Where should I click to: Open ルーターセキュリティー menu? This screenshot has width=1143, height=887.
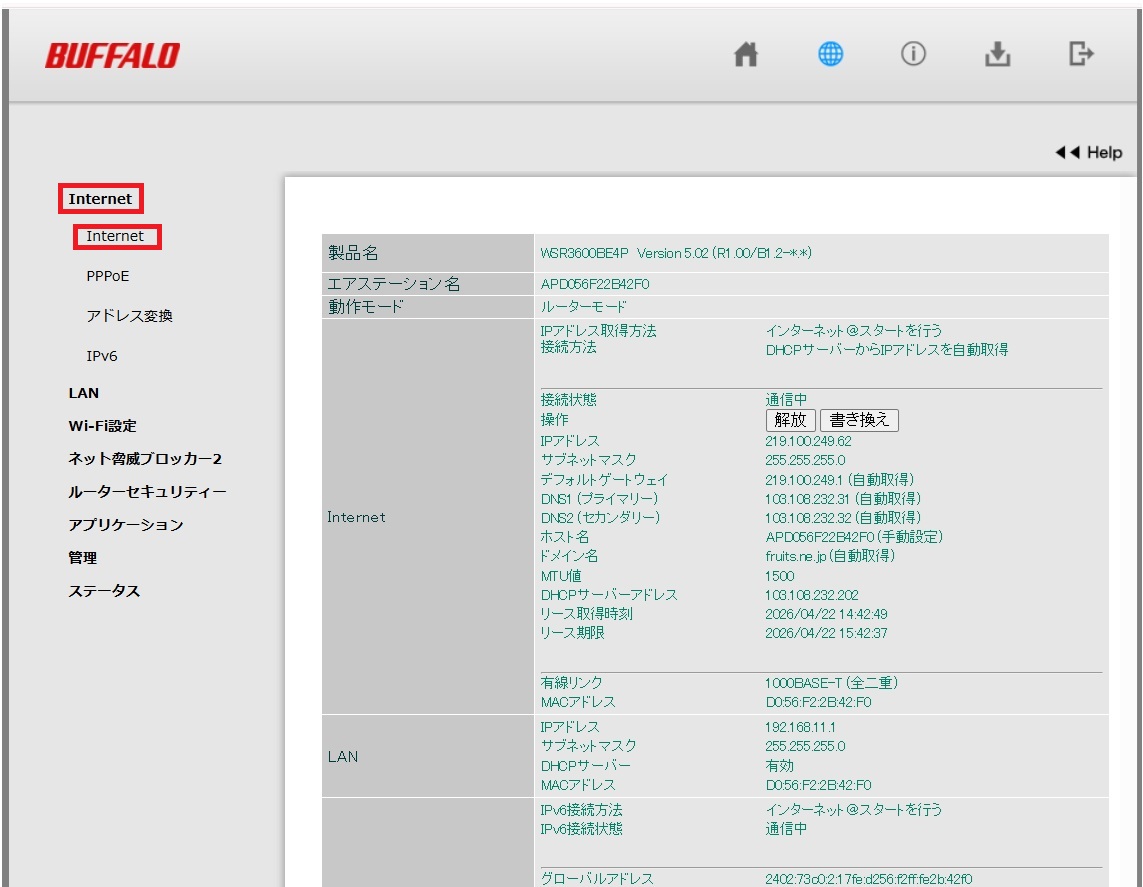(x=147, y=492)
